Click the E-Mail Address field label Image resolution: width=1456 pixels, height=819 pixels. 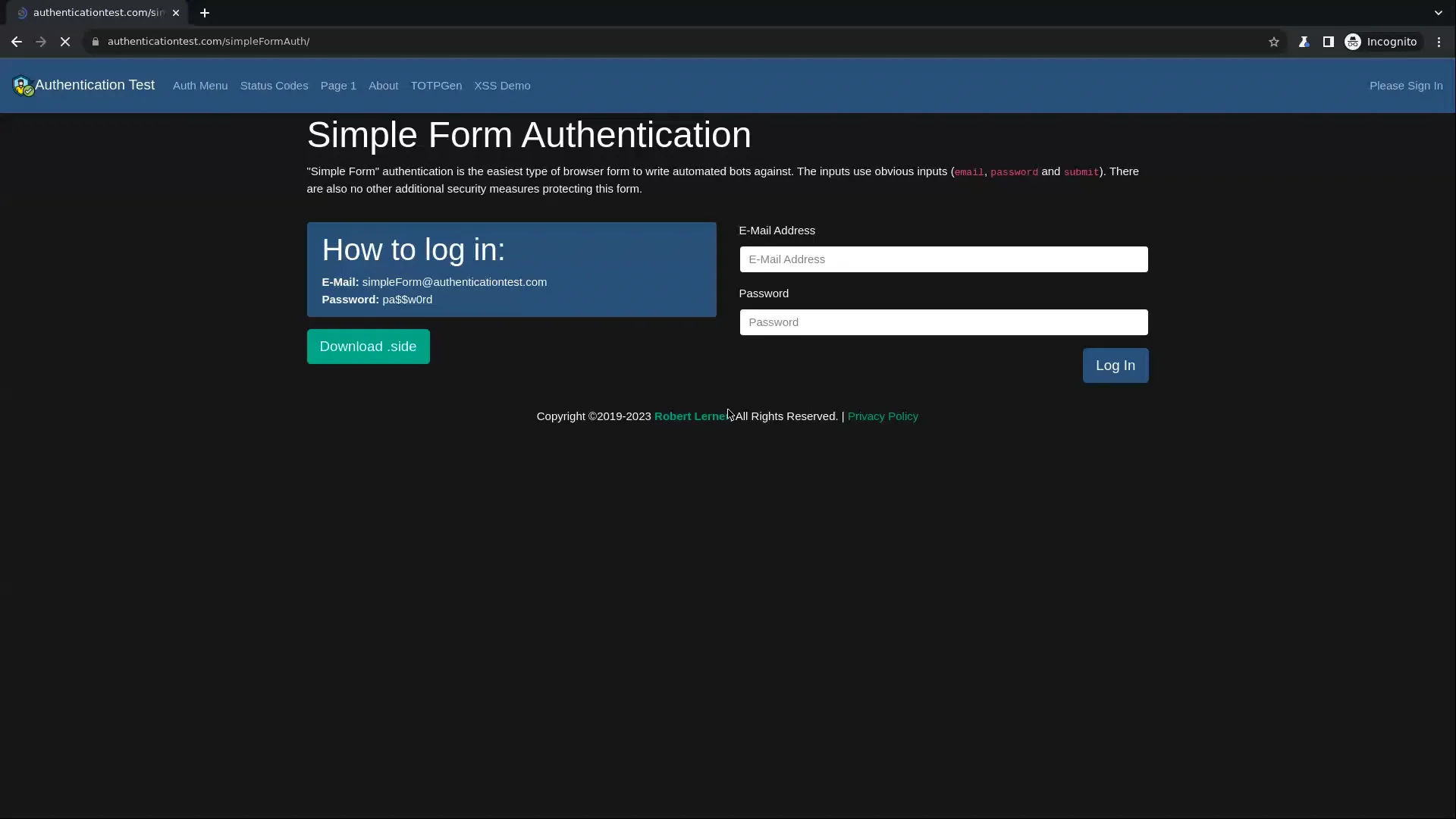[777, 231]
